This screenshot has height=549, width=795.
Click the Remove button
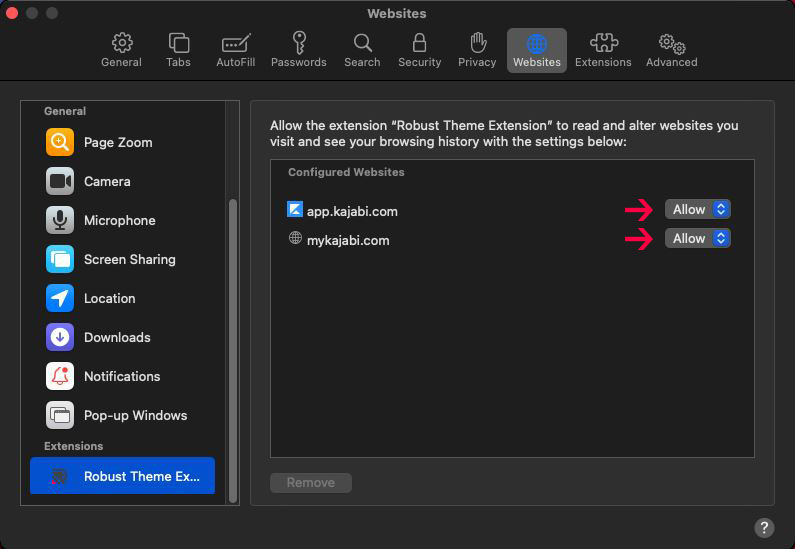click(311, 483)
